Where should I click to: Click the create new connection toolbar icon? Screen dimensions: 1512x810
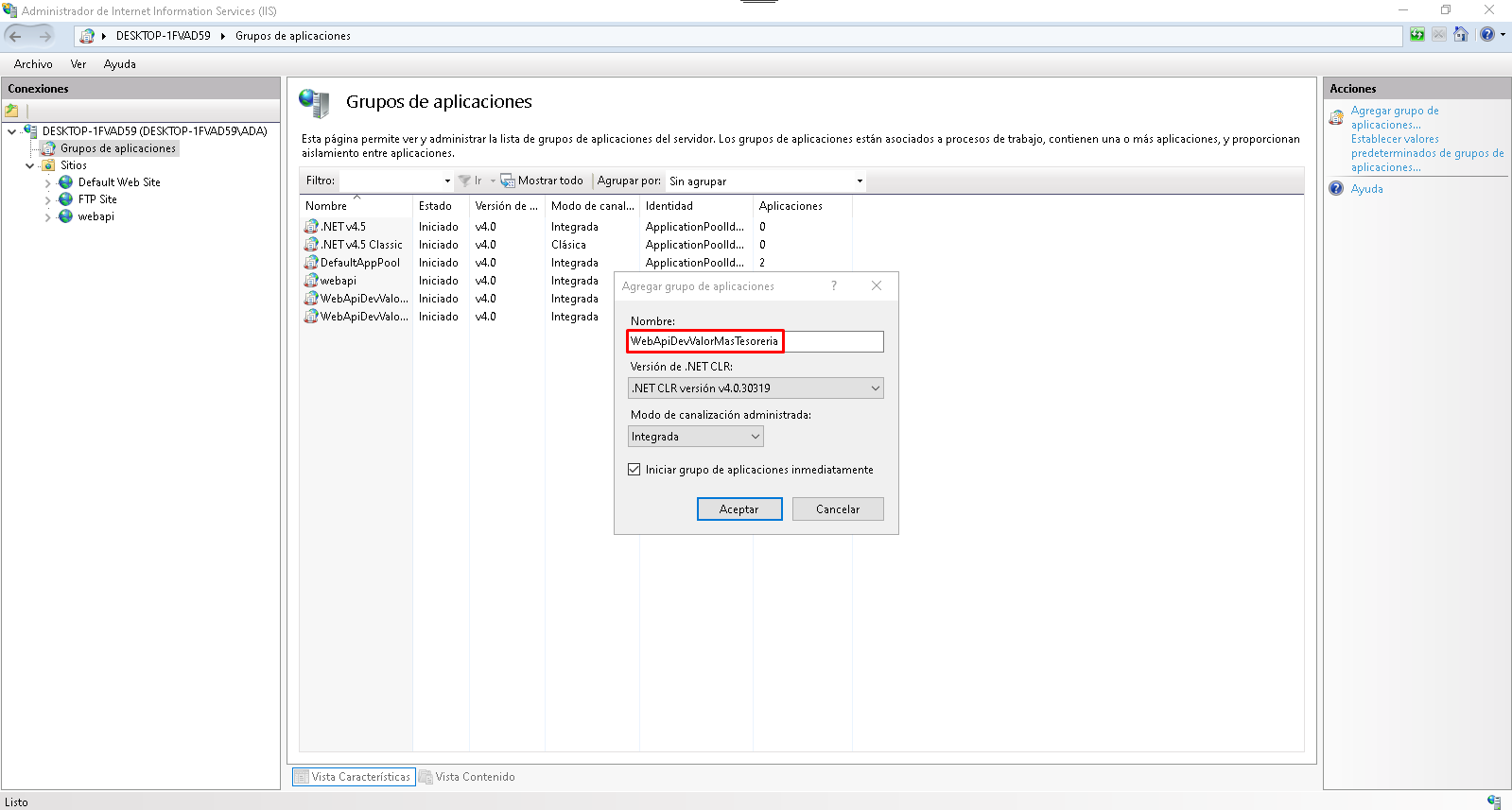(12, 111)
